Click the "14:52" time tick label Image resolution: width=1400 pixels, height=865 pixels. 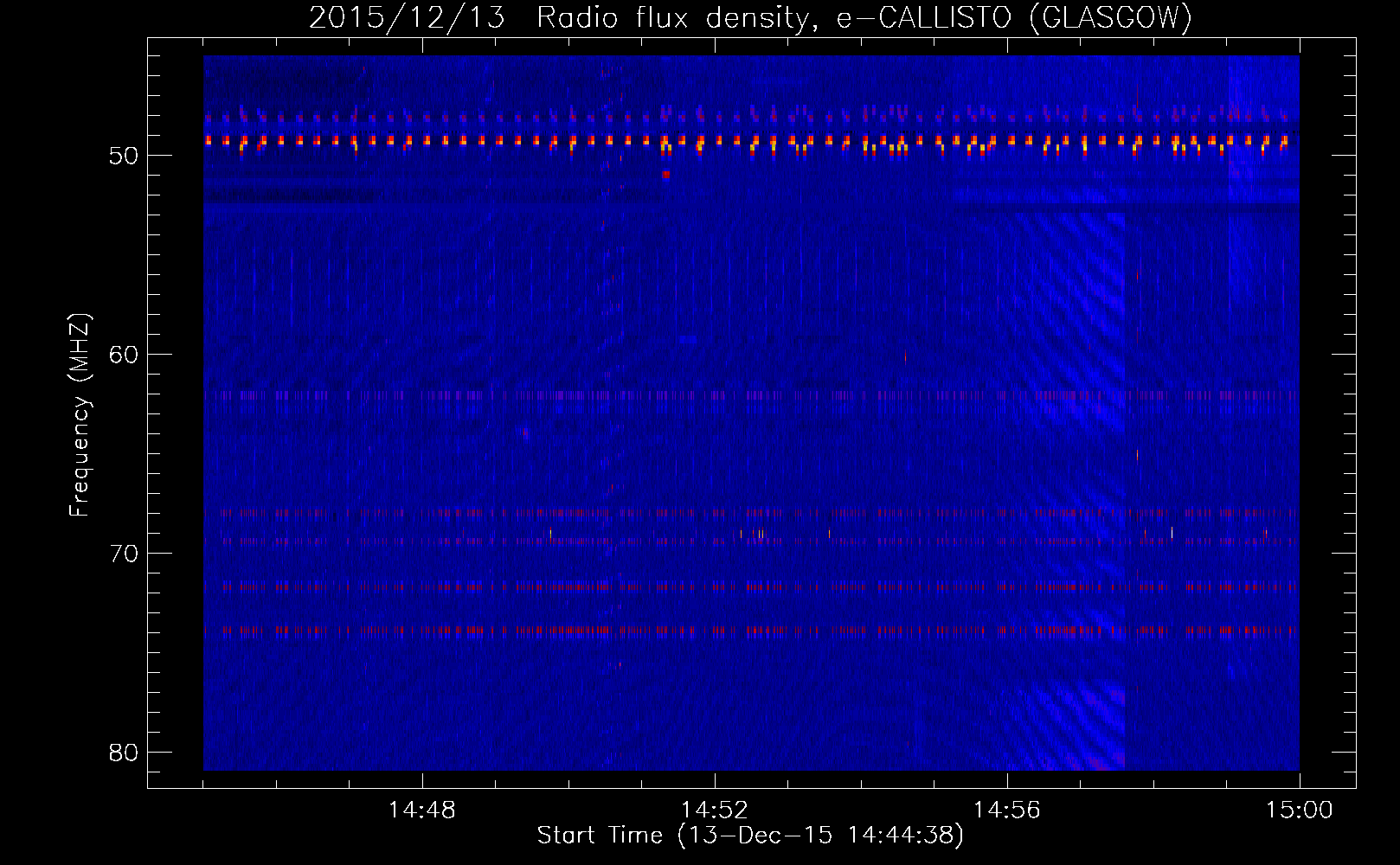715,811
